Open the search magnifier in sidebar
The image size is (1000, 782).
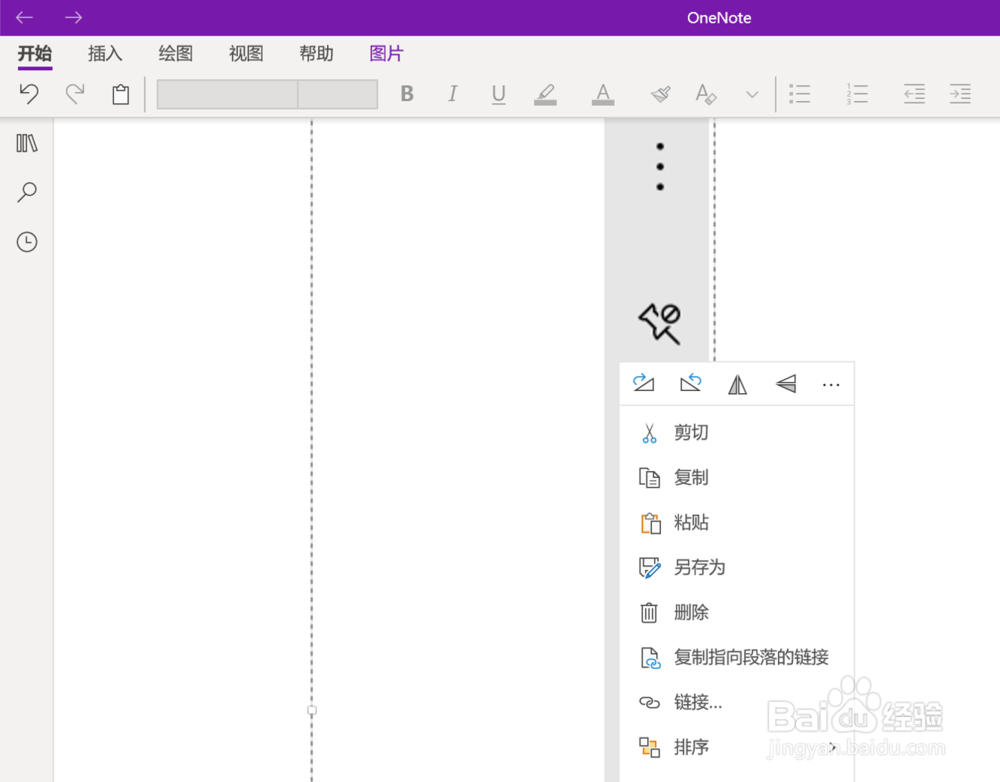[x=27, y=192]
